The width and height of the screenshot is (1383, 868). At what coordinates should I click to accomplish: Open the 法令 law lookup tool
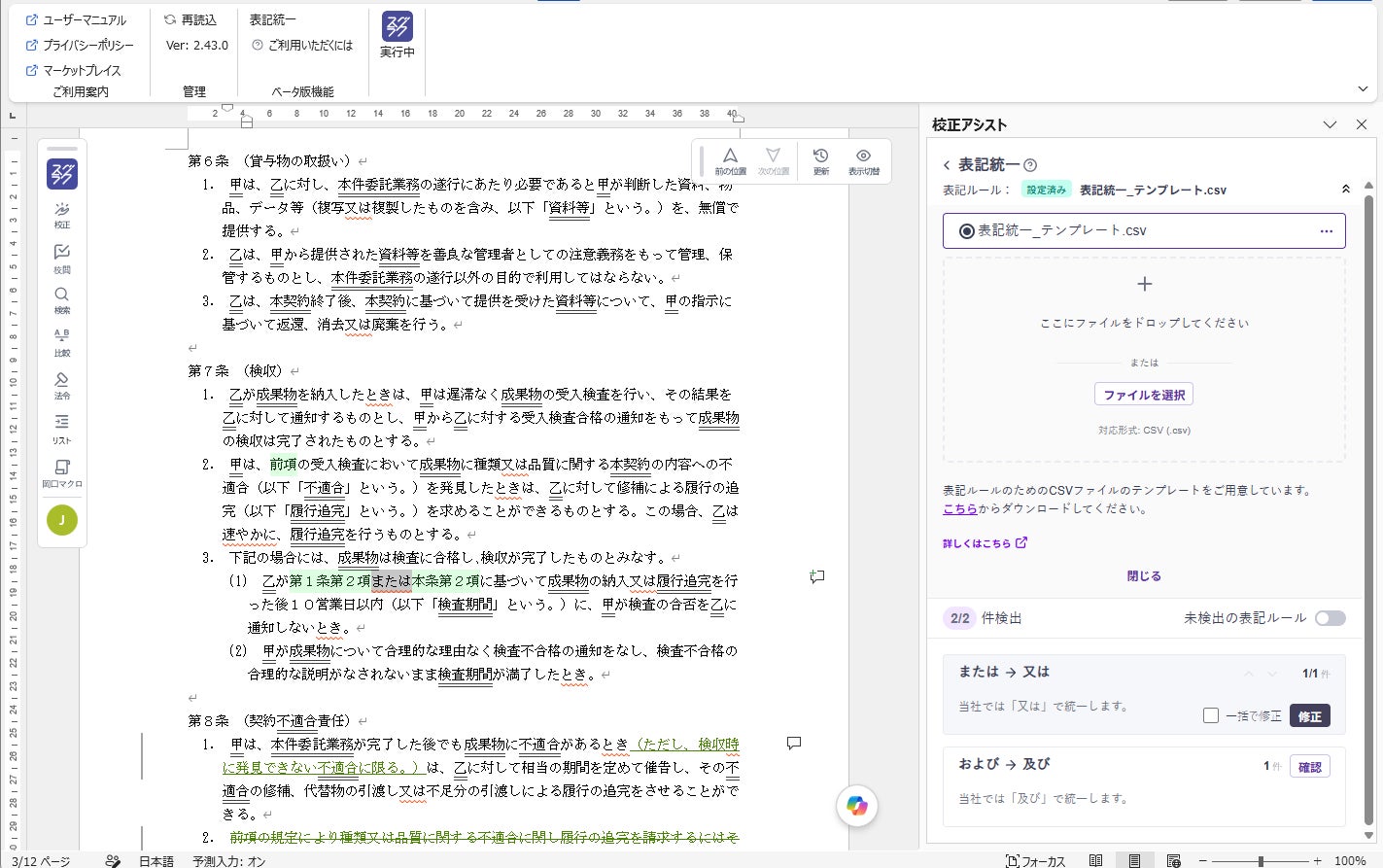tap(62, 385)
